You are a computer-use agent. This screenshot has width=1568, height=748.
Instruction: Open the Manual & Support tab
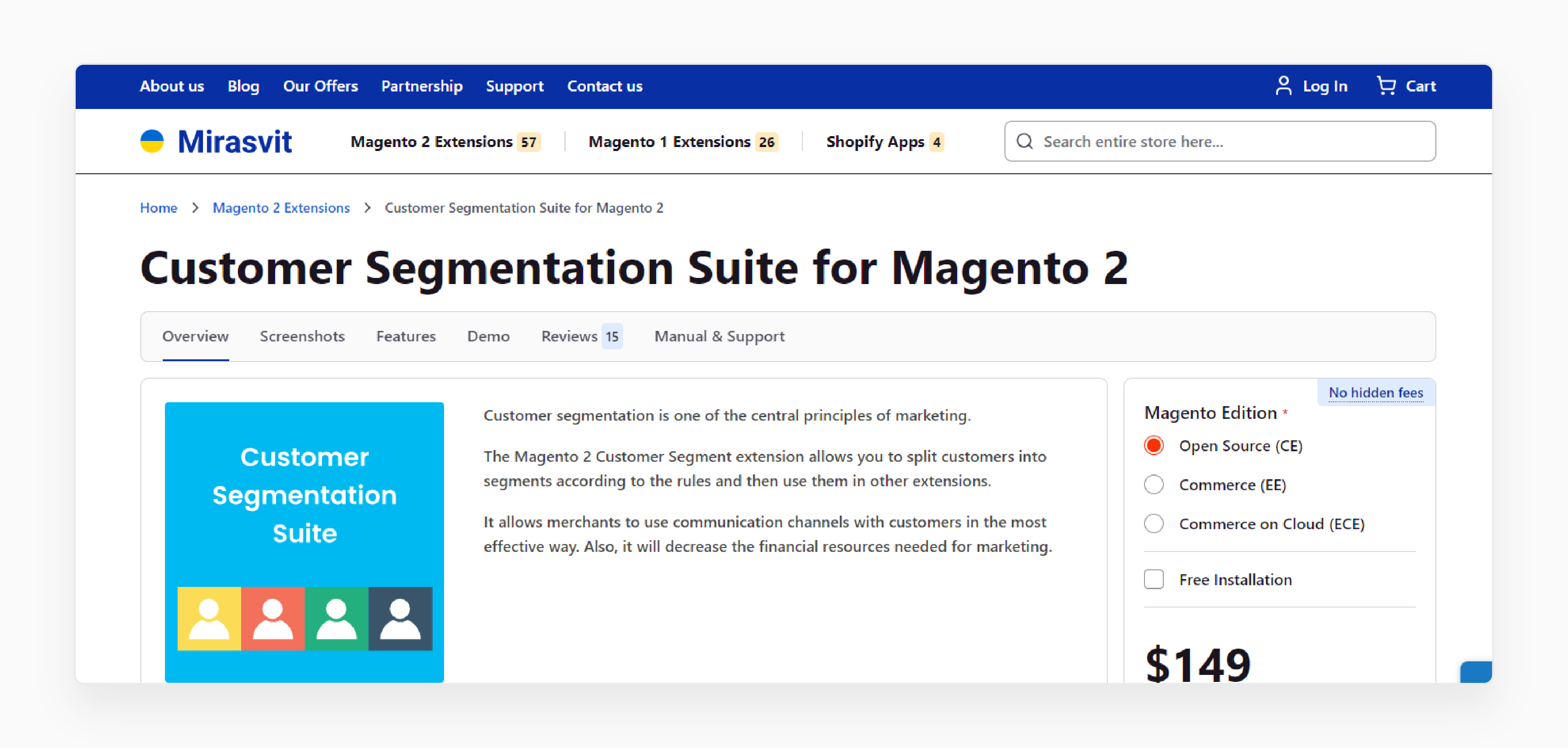(x=720, y=336)
